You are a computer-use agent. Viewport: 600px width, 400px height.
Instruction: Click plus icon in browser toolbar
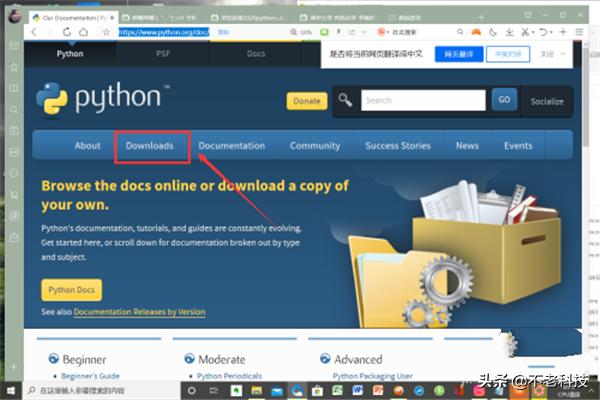click(562, 32)
